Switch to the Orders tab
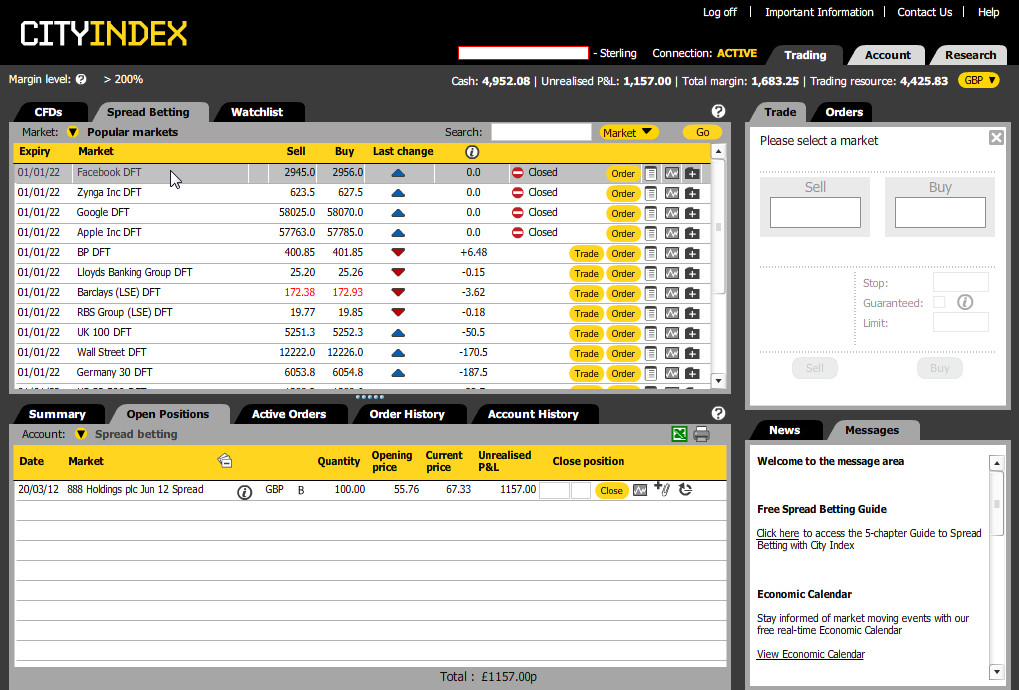Viewport: 1019px width, 690px height. (844, 112)
